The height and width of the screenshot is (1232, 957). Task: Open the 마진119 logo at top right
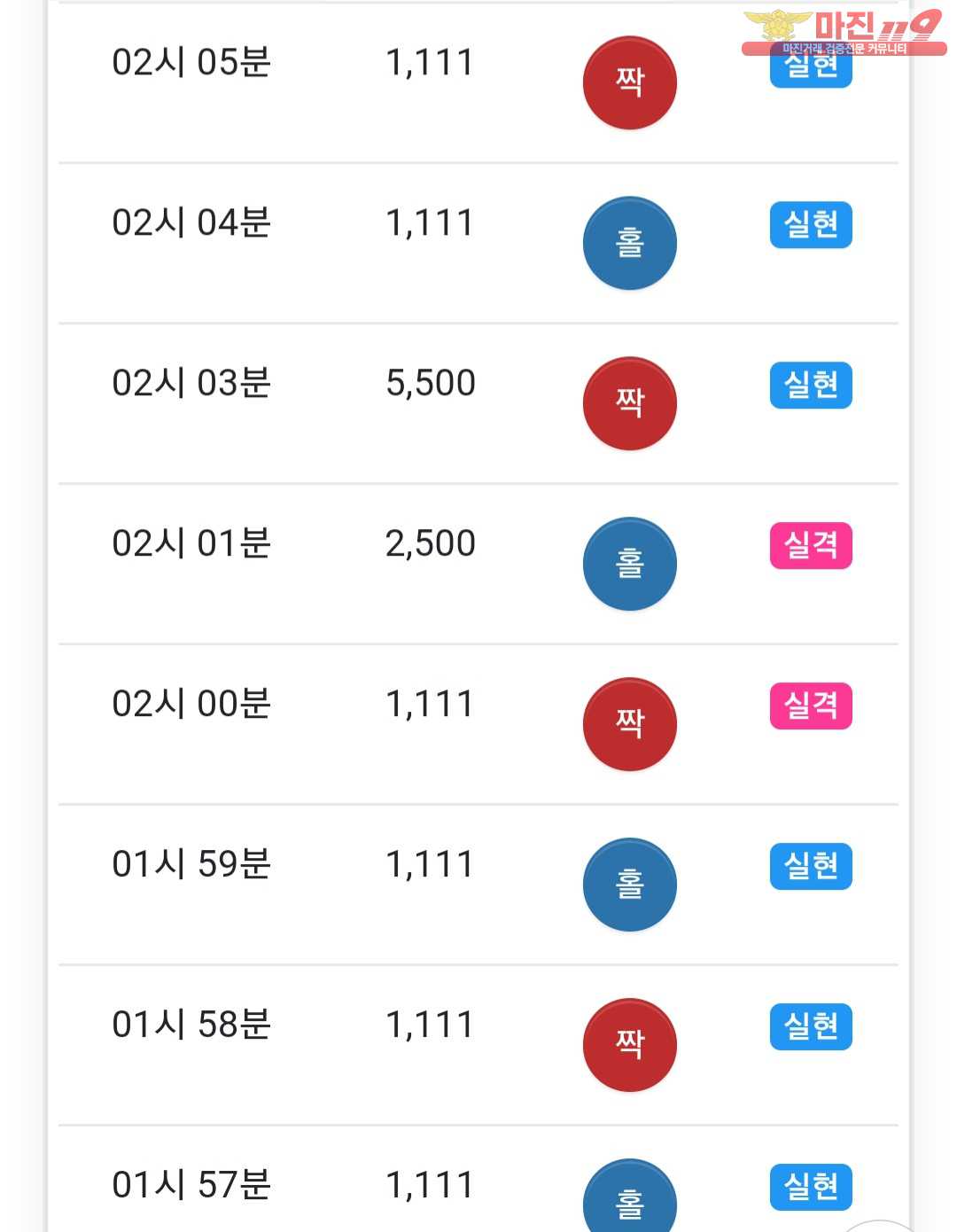[843, 32]
